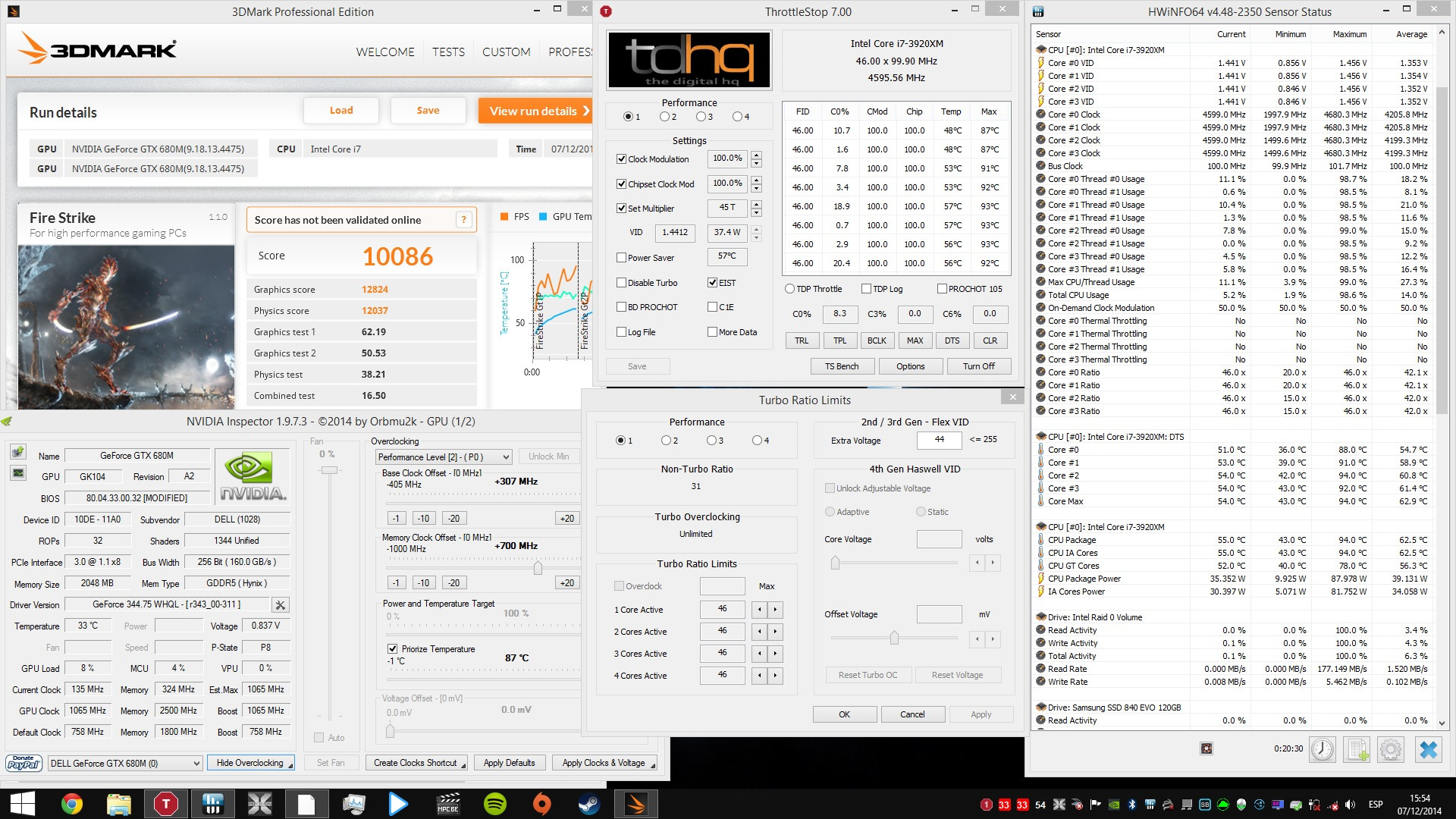The image size is (1456, 819).
Task: Open File Explorer from the taskbar
Action: [119, 804]
